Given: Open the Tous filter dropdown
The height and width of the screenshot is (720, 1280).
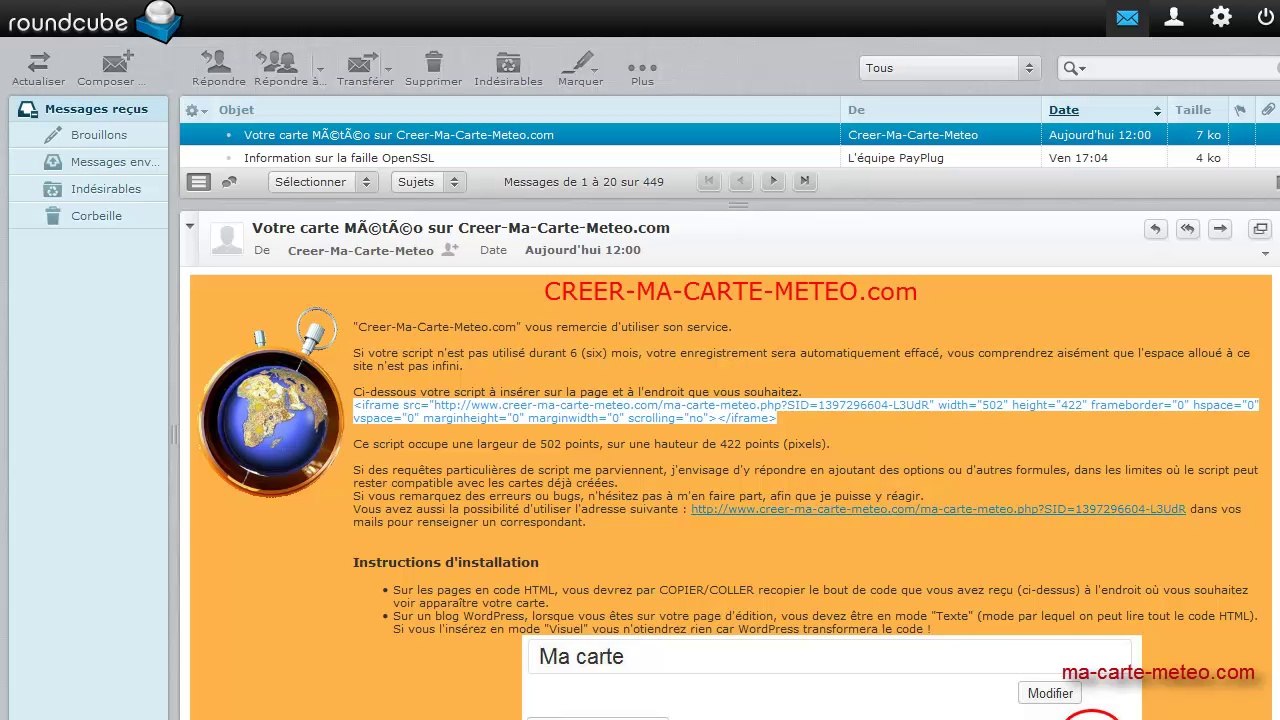Looking at the screenshot, I should pos(950,68).
